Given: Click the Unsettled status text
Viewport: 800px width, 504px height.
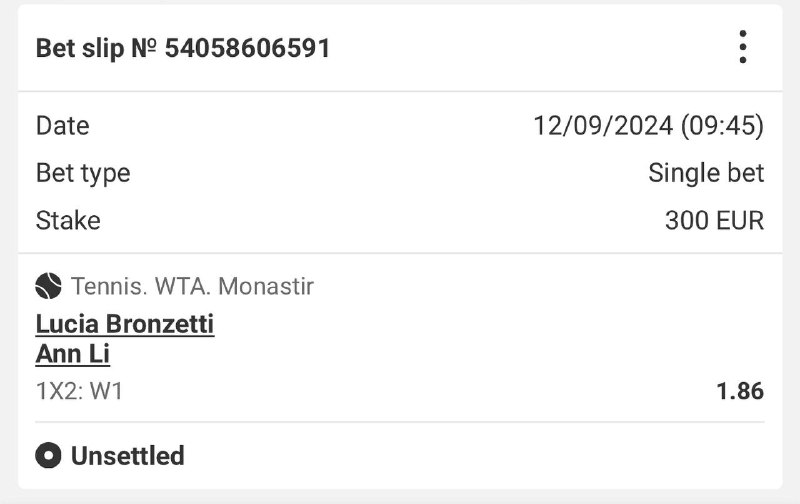Looking at the screenshot, I should pyautogui.click(x=127, y=456).
